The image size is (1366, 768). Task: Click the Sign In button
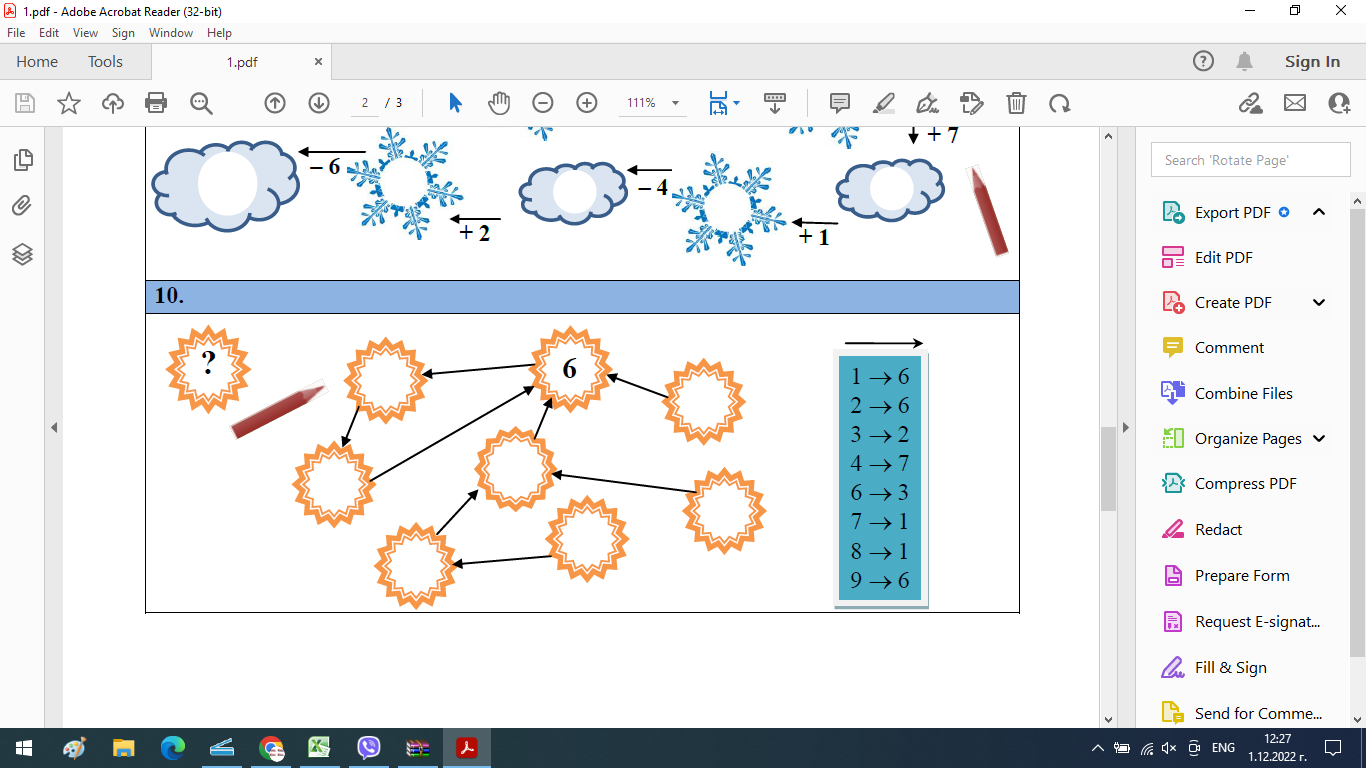tap(1312, 62)
